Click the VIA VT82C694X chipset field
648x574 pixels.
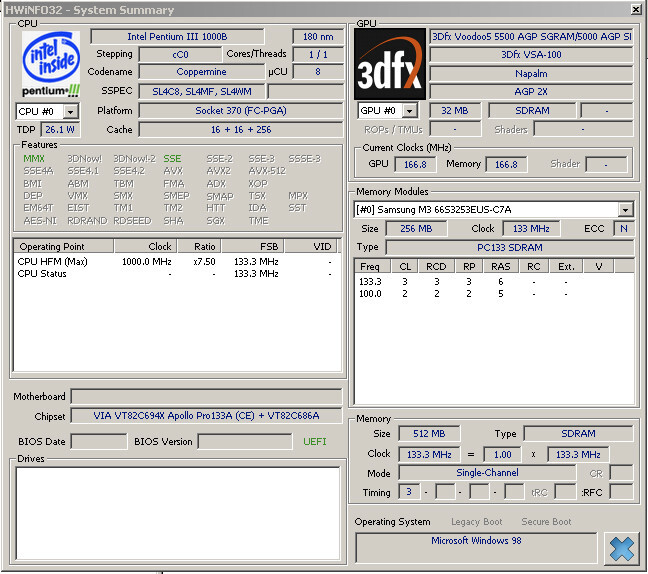pos(206,416)
